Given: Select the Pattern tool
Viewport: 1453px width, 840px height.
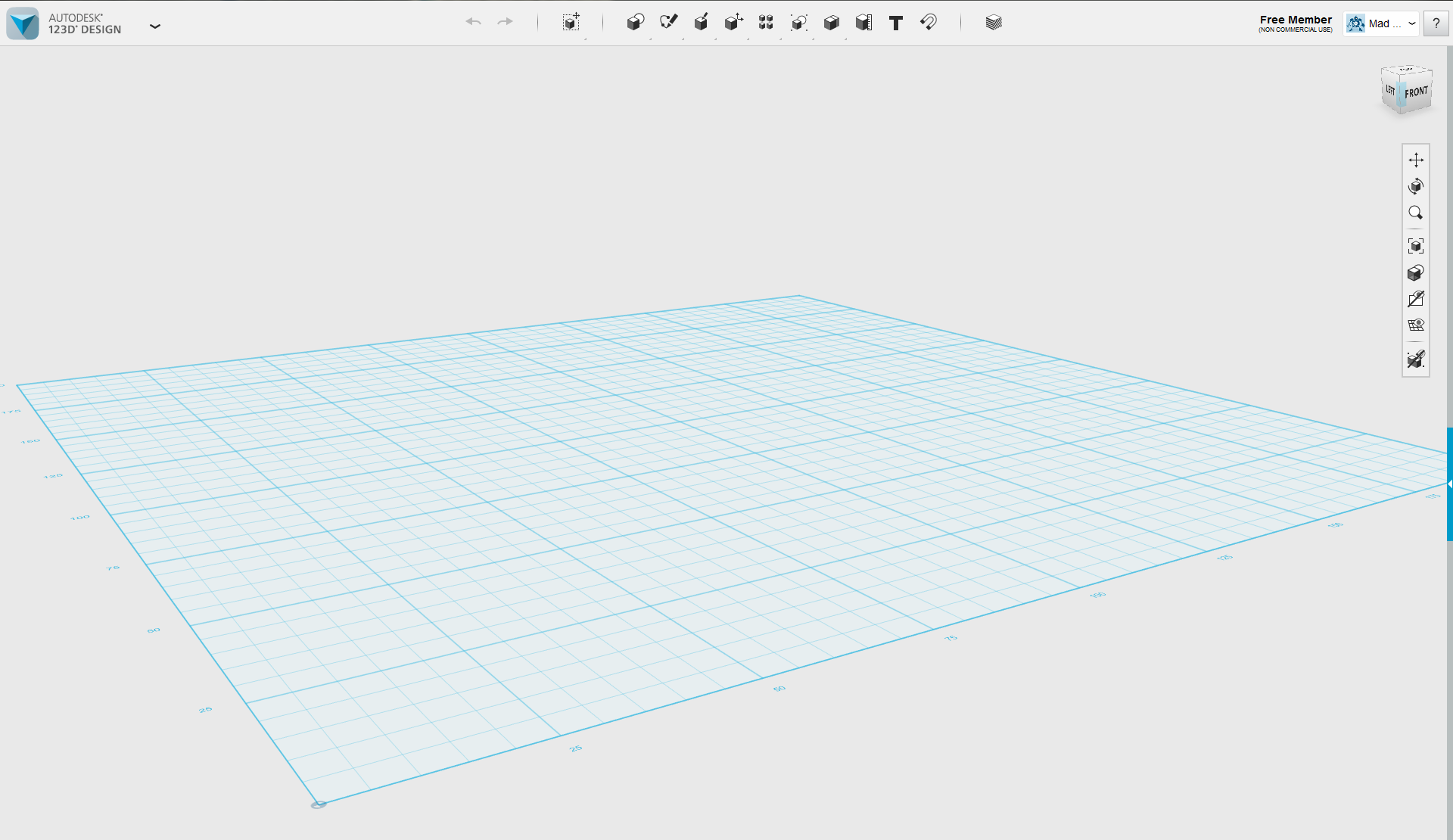Looking at the screenshot, I should 765,23.
